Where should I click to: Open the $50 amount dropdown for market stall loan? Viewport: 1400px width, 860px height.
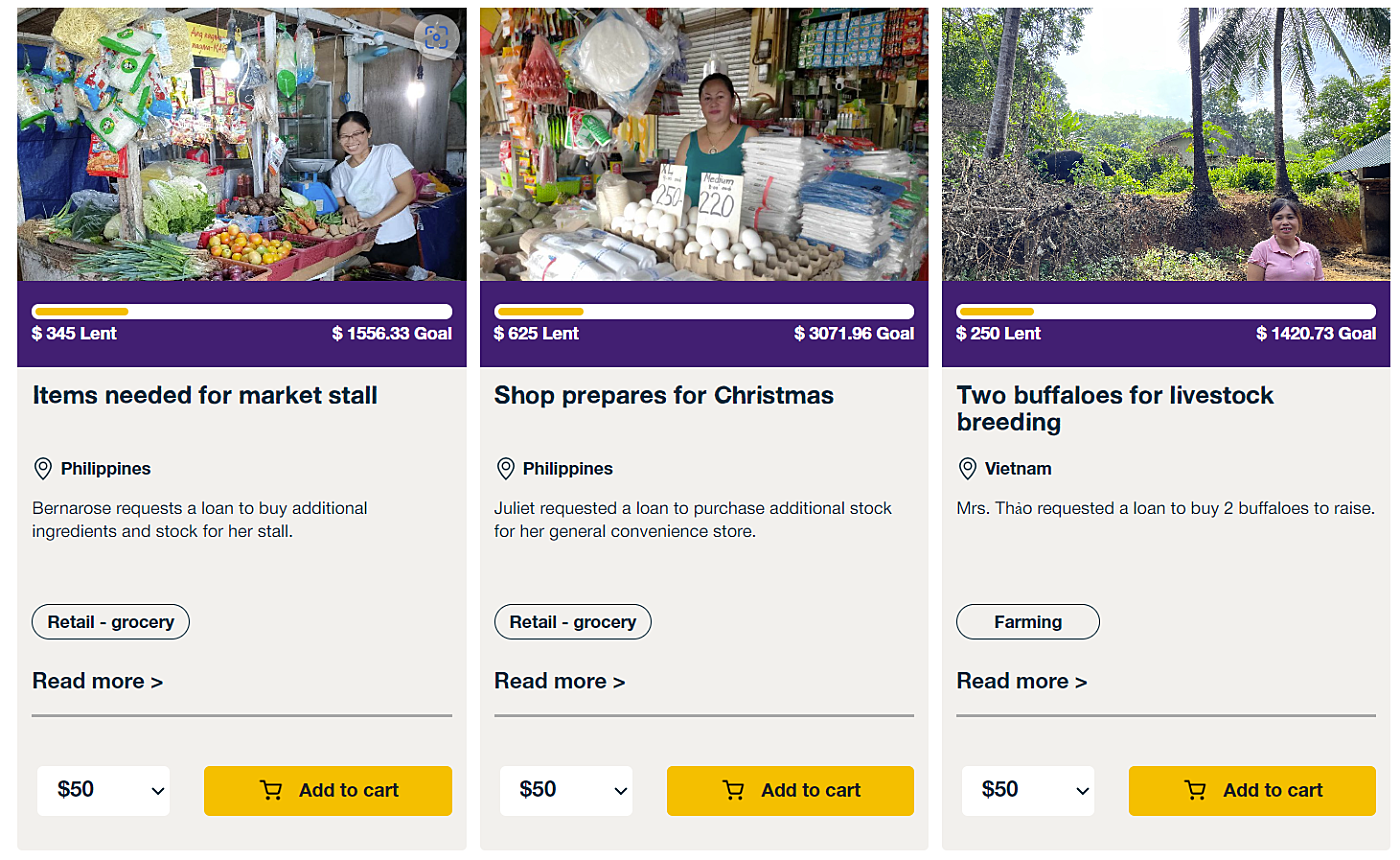[x=103, y=791]
